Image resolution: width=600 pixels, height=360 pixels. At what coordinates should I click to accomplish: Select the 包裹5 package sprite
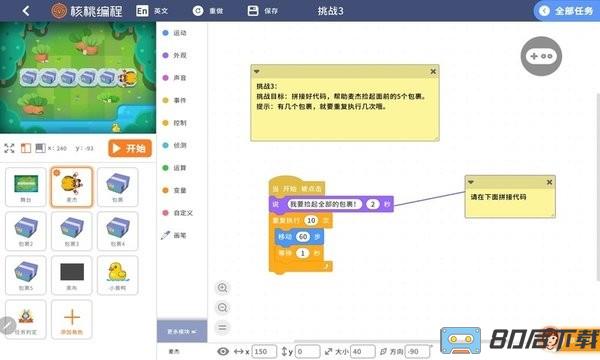pos(26,275)
